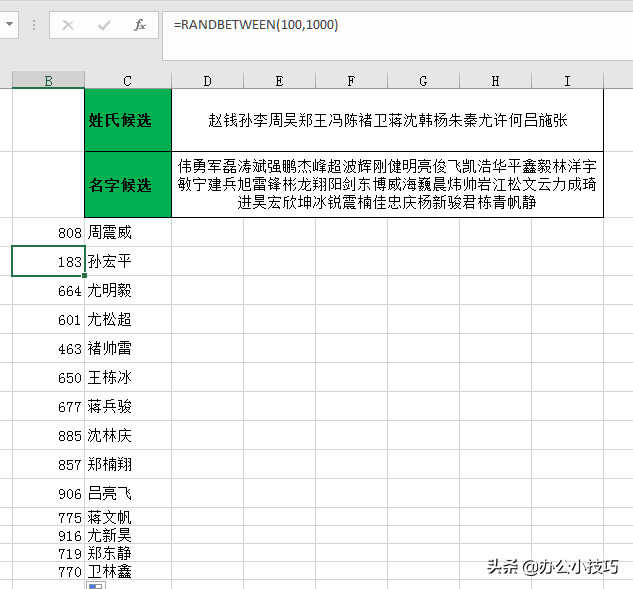Screen dimensions: 633x589
Task: Select the name cell 郑楠翔
Action: 128,465
